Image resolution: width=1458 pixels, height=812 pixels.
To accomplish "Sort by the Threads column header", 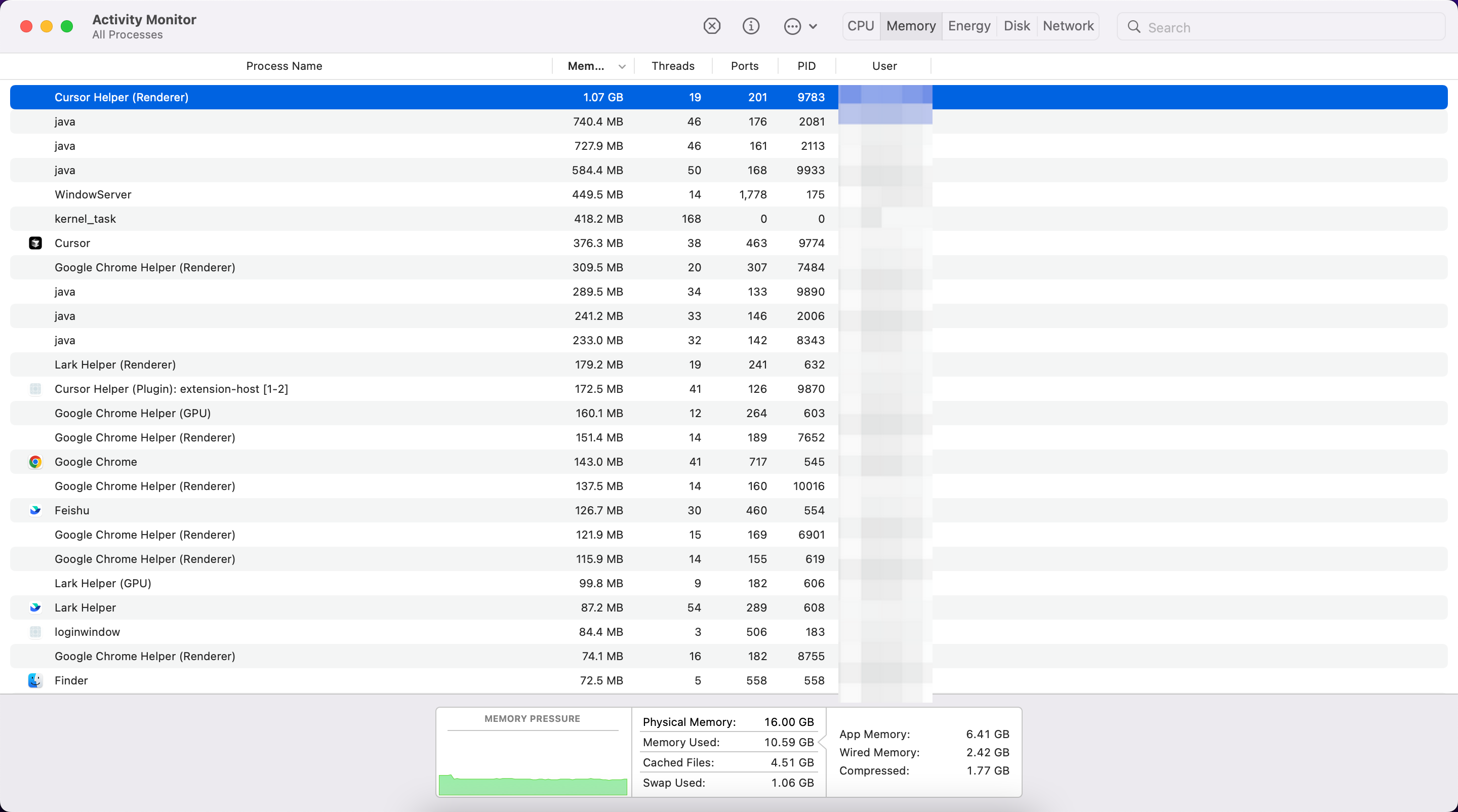I will pyautogui.click(x=672, y=66).
